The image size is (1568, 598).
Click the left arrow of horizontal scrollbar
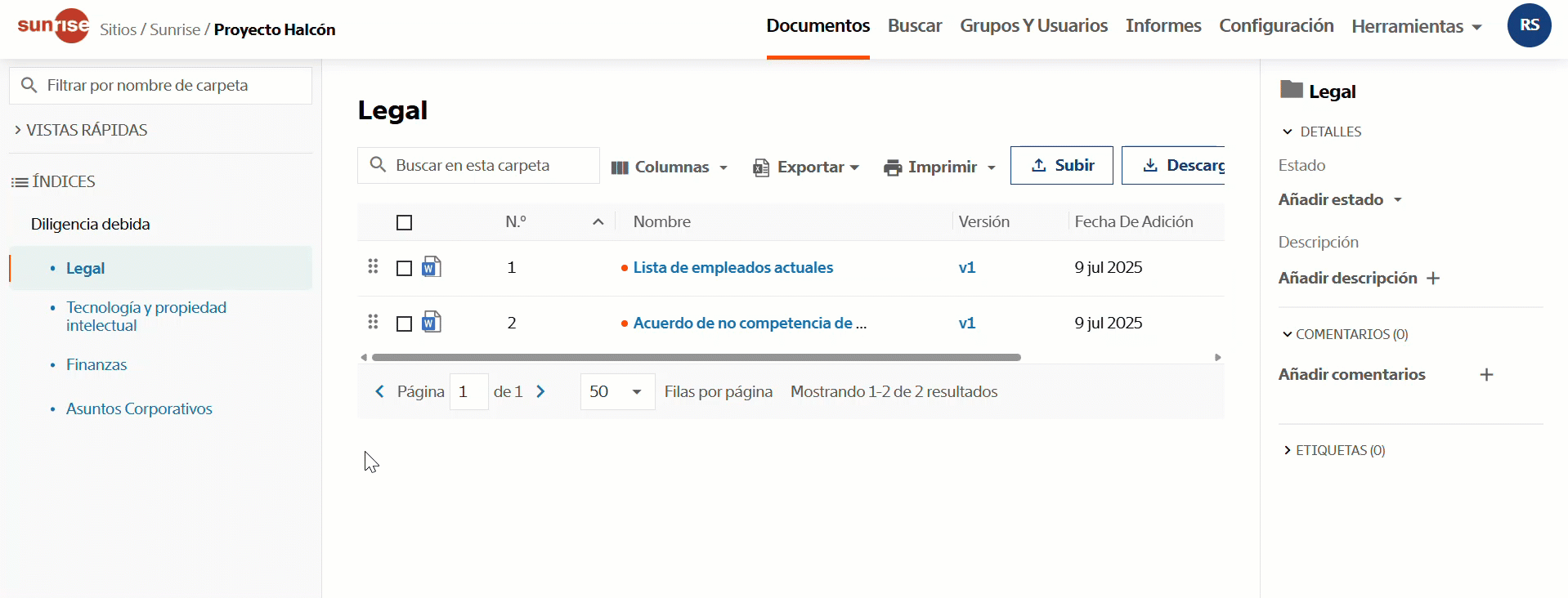[x=364, y=357]
